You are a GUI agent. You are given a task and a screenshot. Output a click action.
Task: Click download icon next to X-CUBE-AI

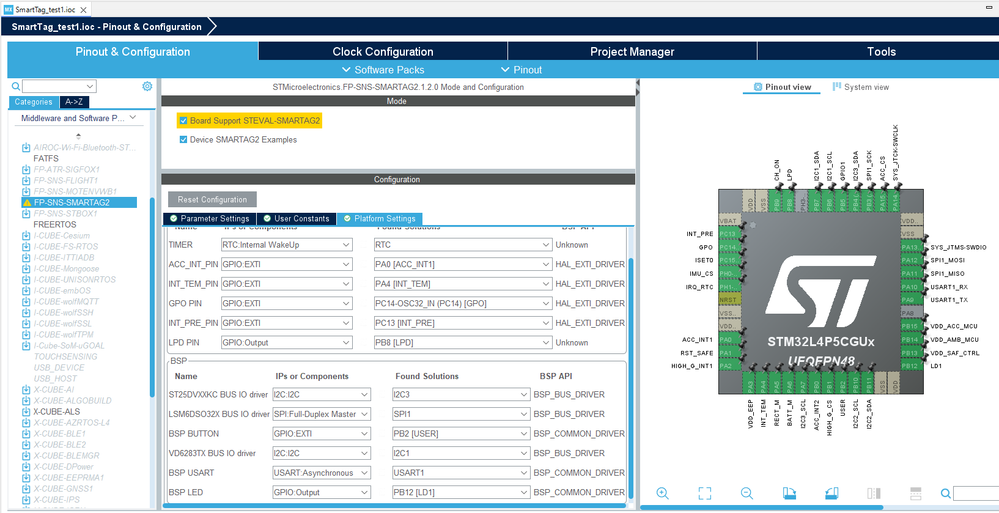(26, 389)
